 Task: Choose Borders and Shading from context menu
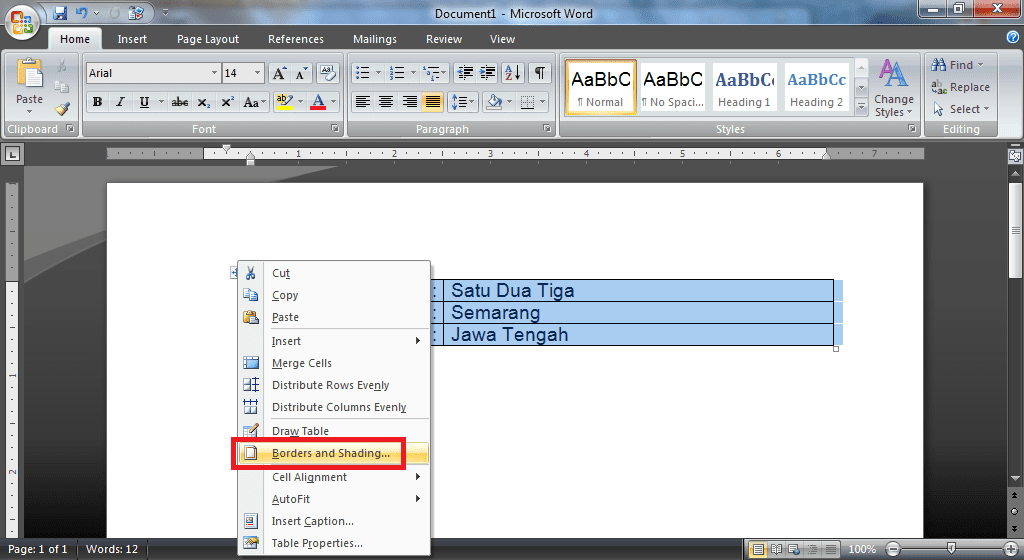tap(330, 453)
